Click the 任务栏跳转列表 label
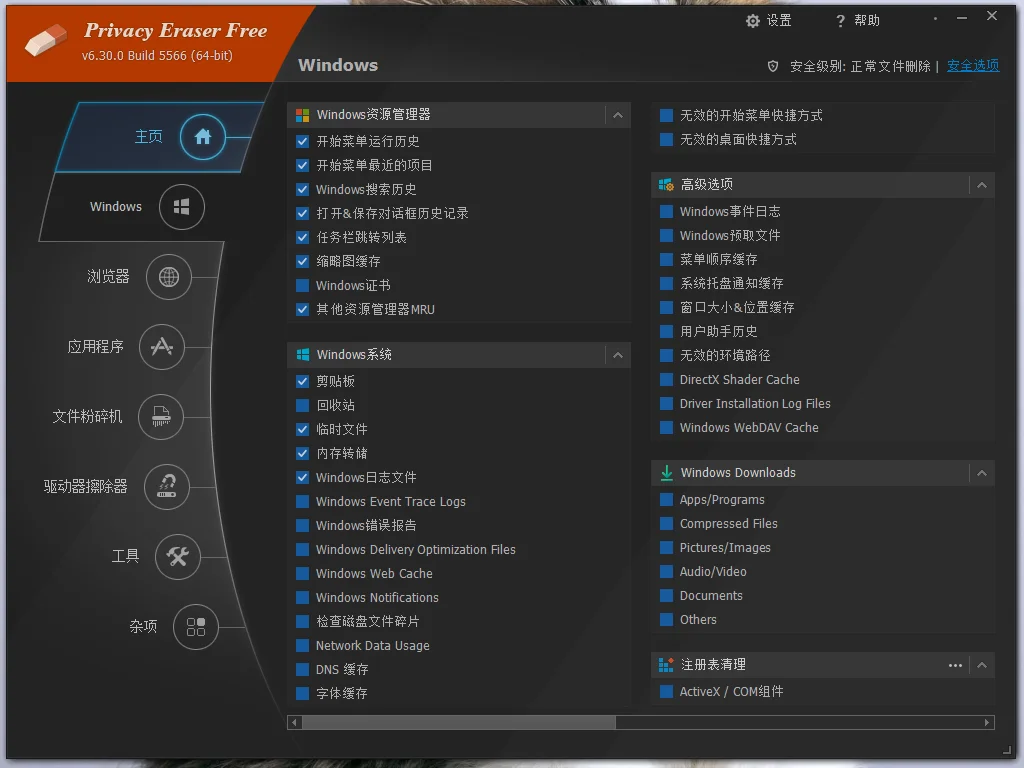This screenshot has height=768, width=1024. click(x=361, y=238)
